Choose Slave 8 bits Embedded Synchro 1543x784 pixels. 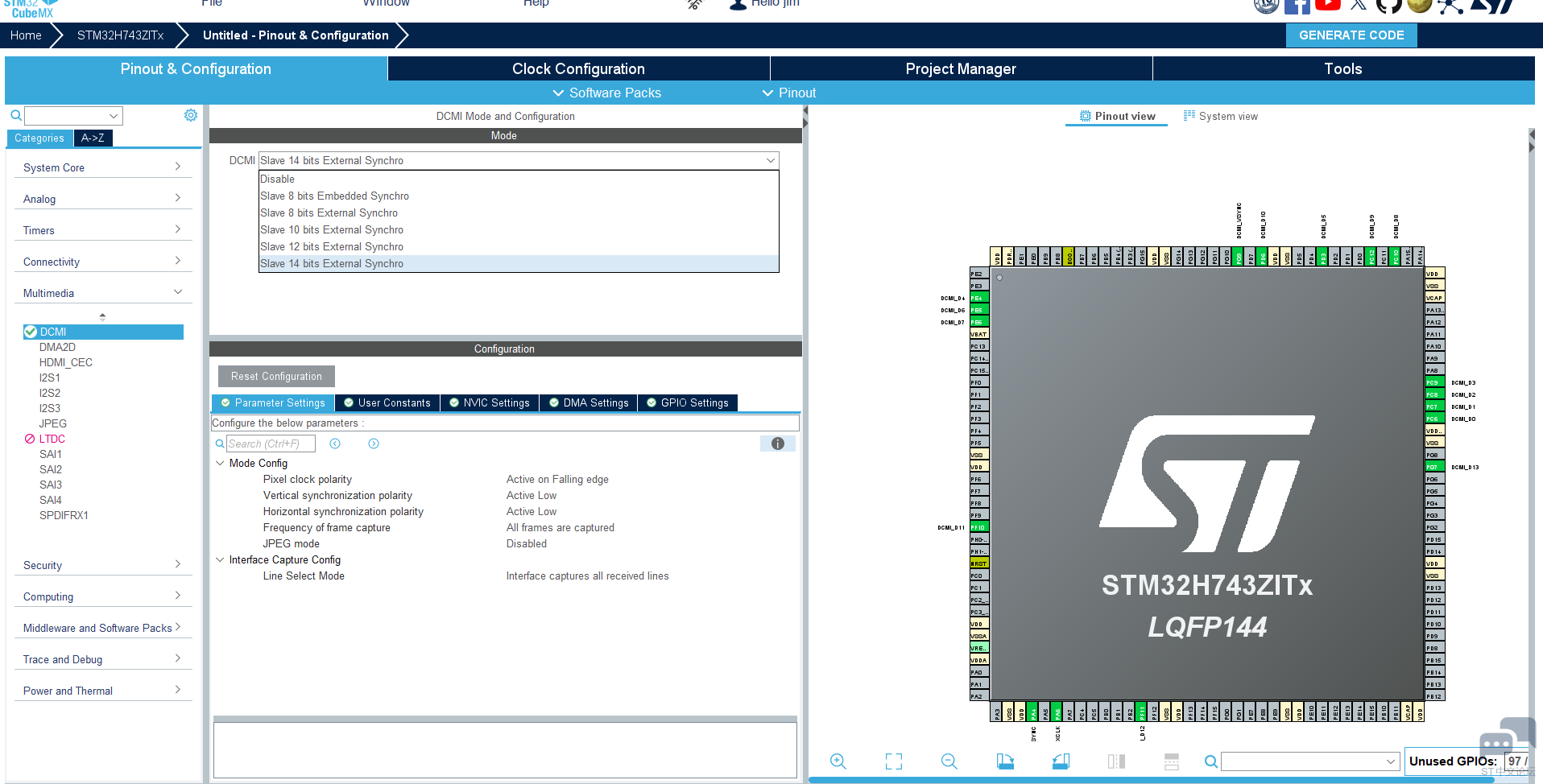[519, 196]
